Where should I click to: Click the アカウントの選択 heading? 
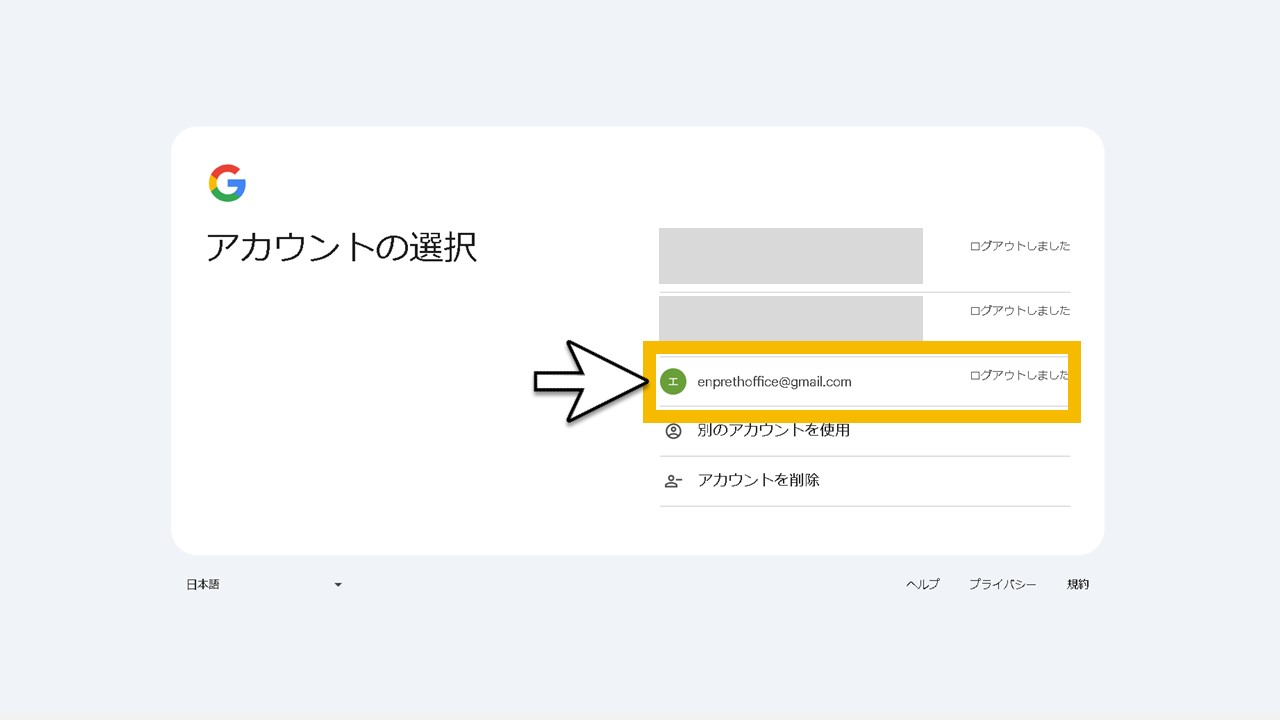(x=341, y=247)
